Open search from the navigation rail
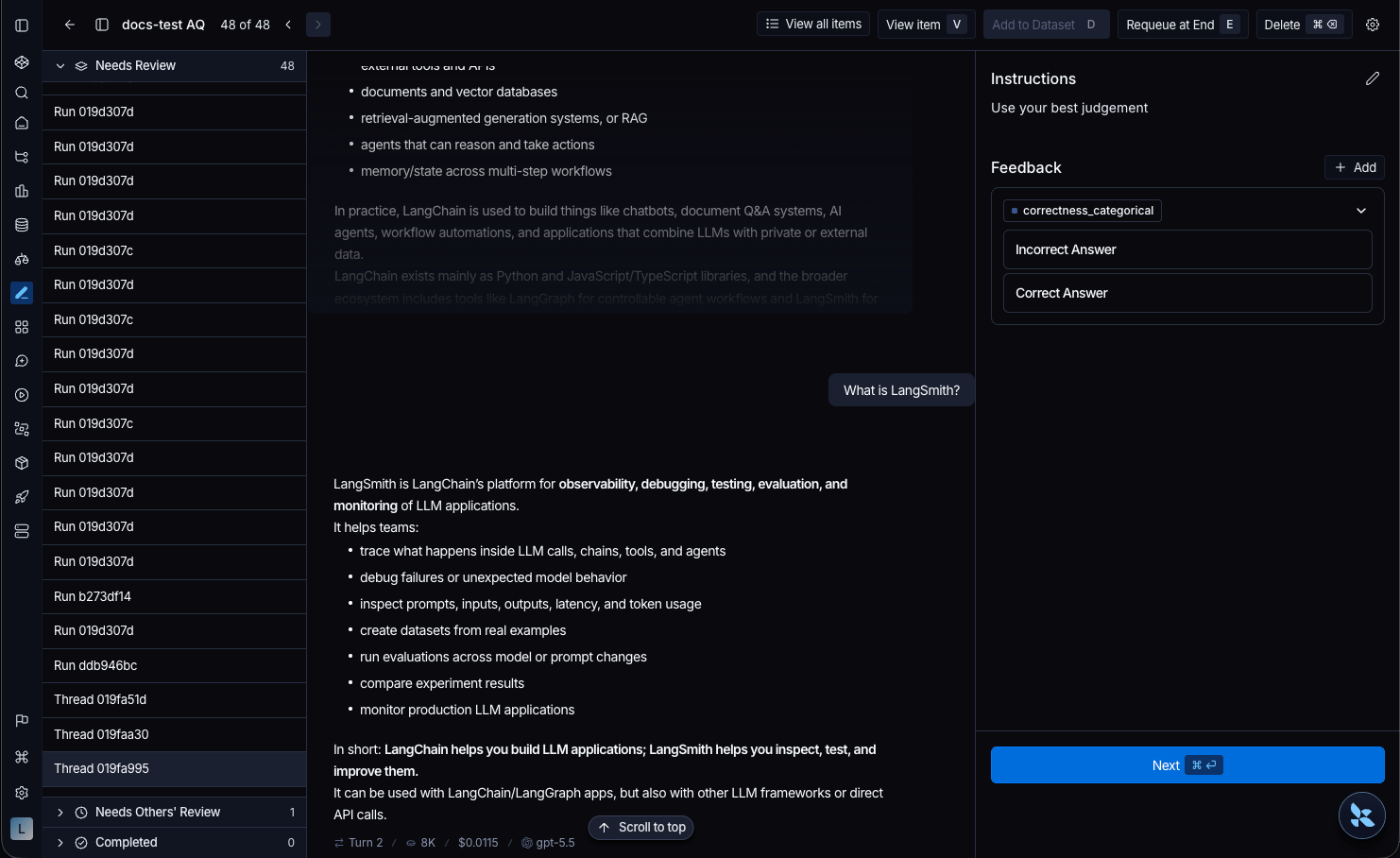 click(x=22, y=93)
